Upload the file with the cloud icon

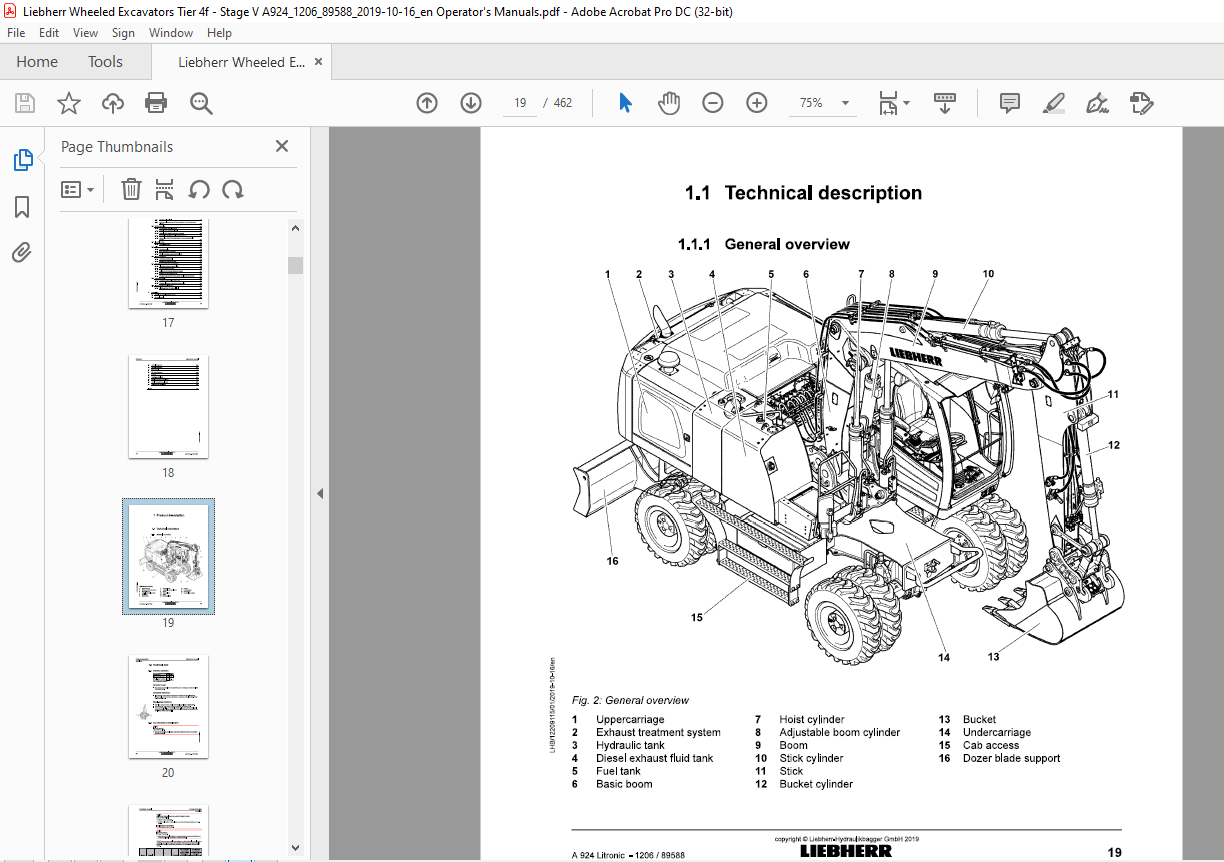(112, 103)
